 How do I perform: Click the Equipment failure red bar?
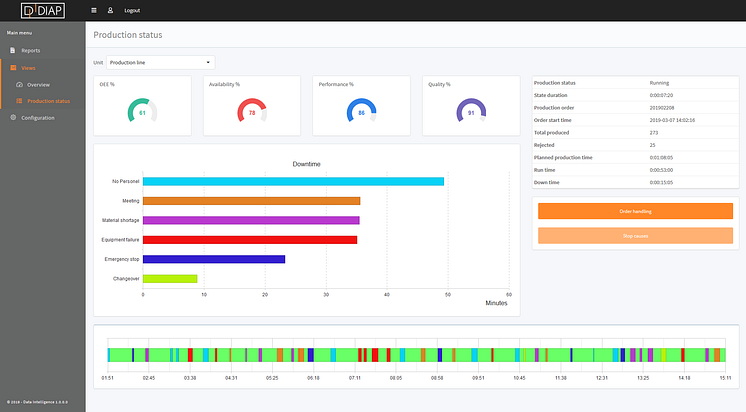click(x=250, y=240)
